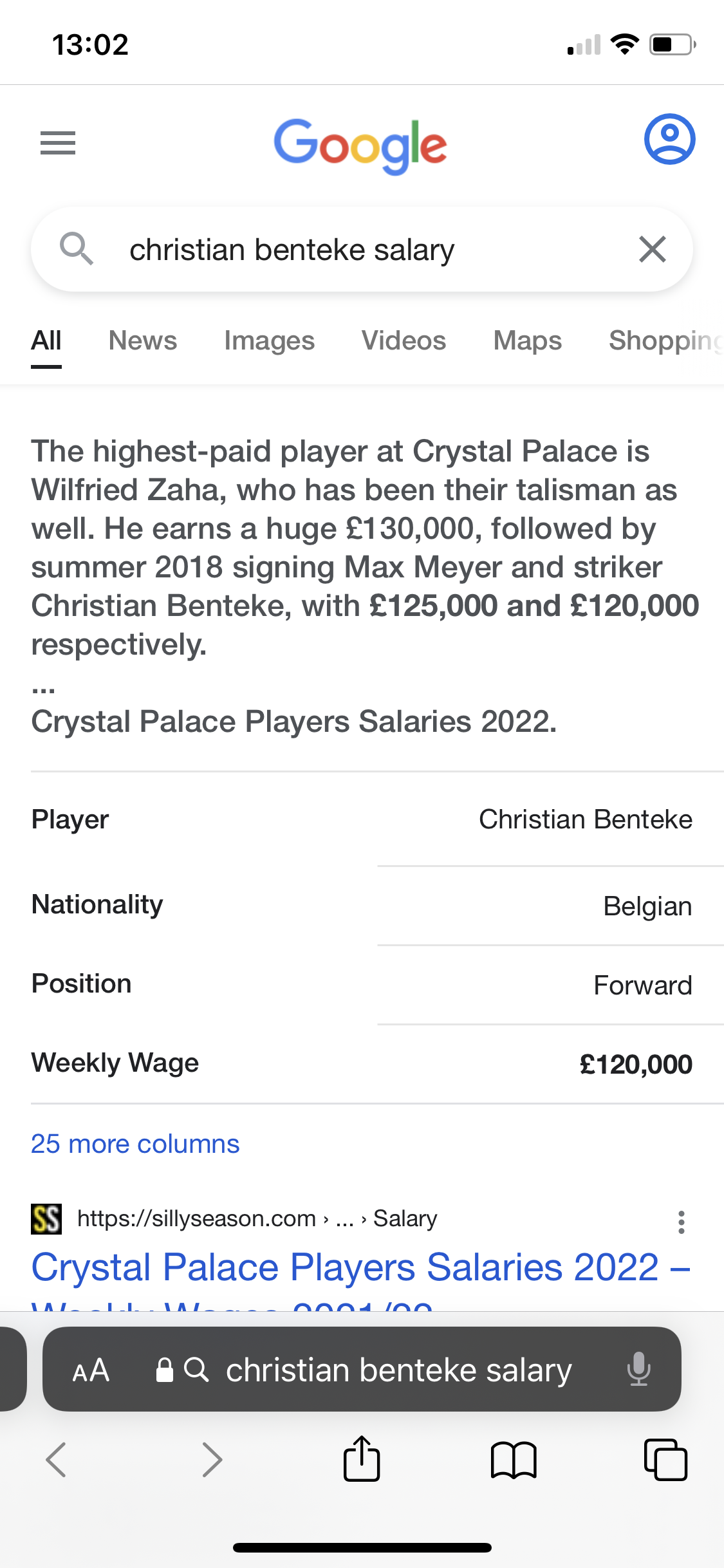This screenshot has width=724, height=1568.
Task: Open the Google hamburger menu
Action: 58,142
